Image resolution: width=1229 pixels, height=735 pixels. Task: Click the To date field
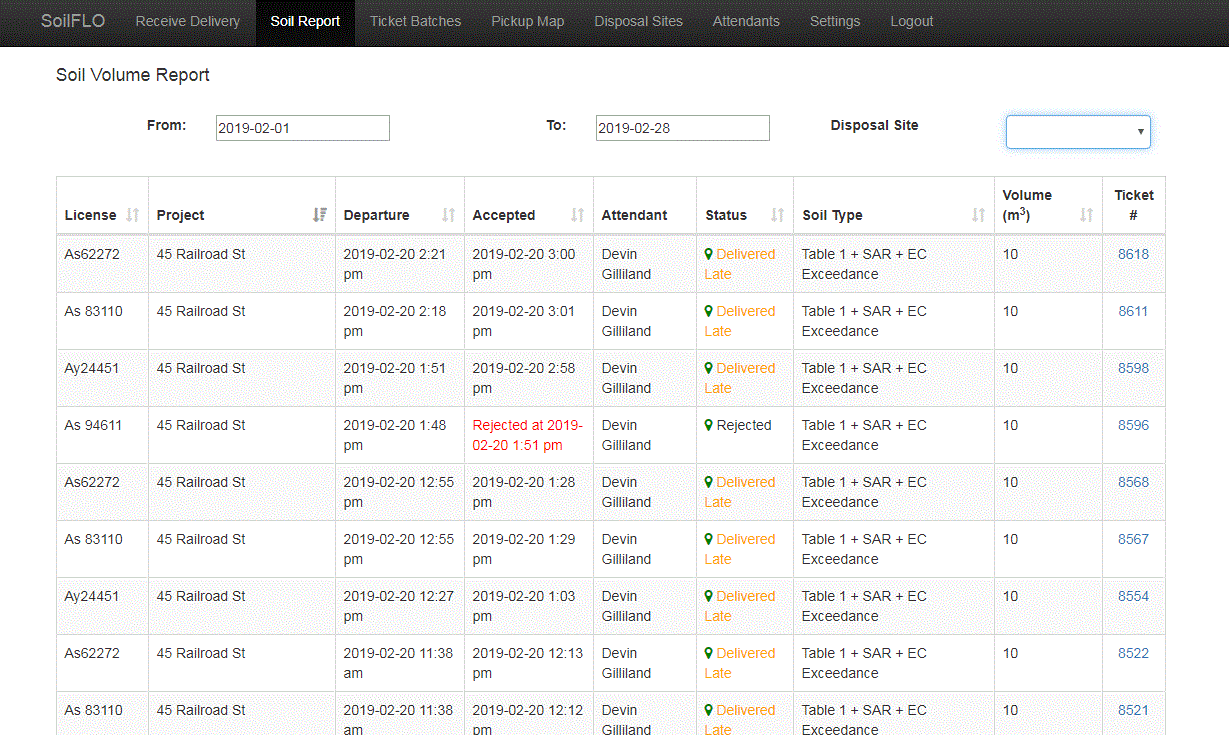pyautogui.click(x=683, y=128)
